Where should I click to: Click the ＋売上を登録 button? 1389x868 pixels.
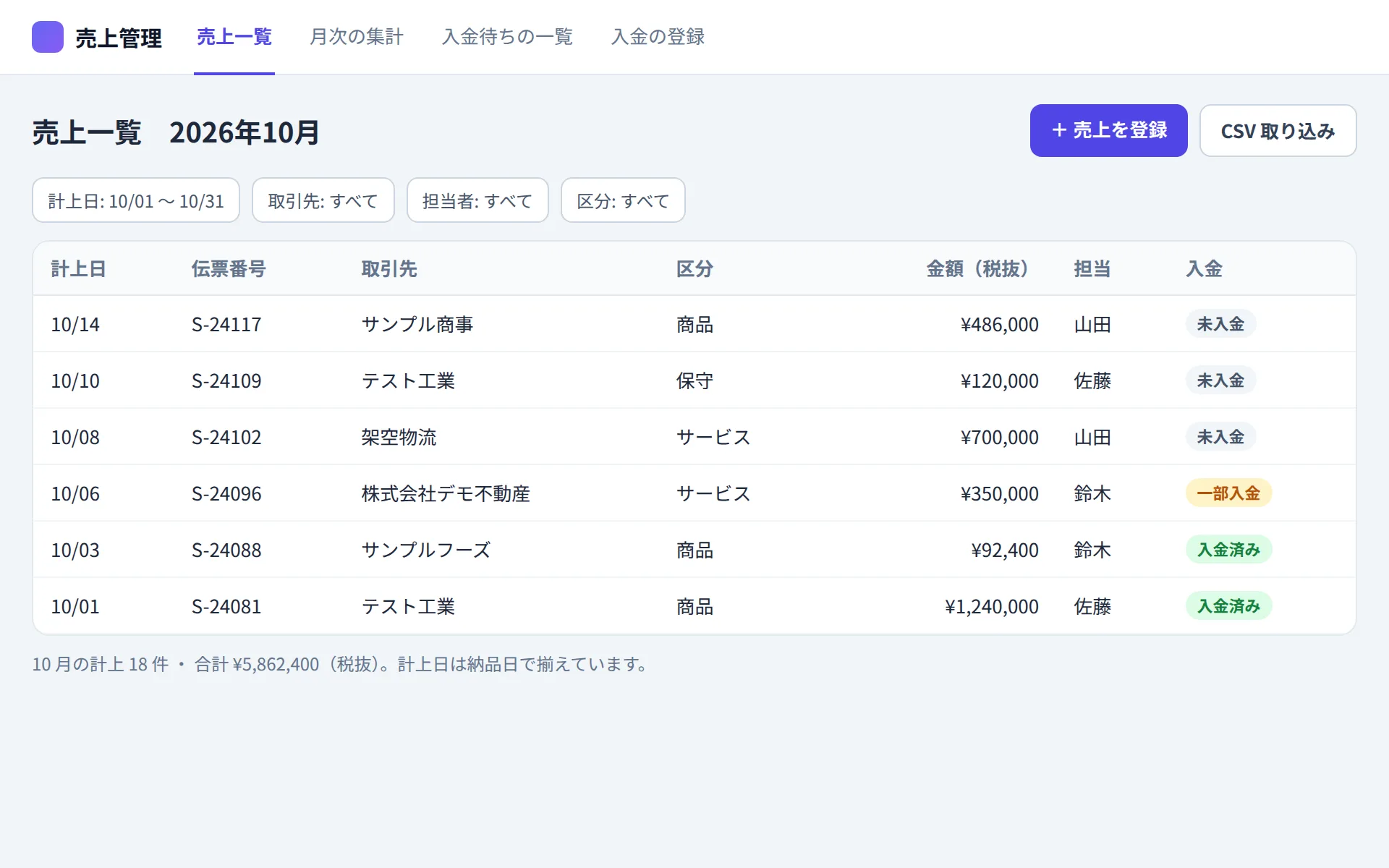point(1108,130)
